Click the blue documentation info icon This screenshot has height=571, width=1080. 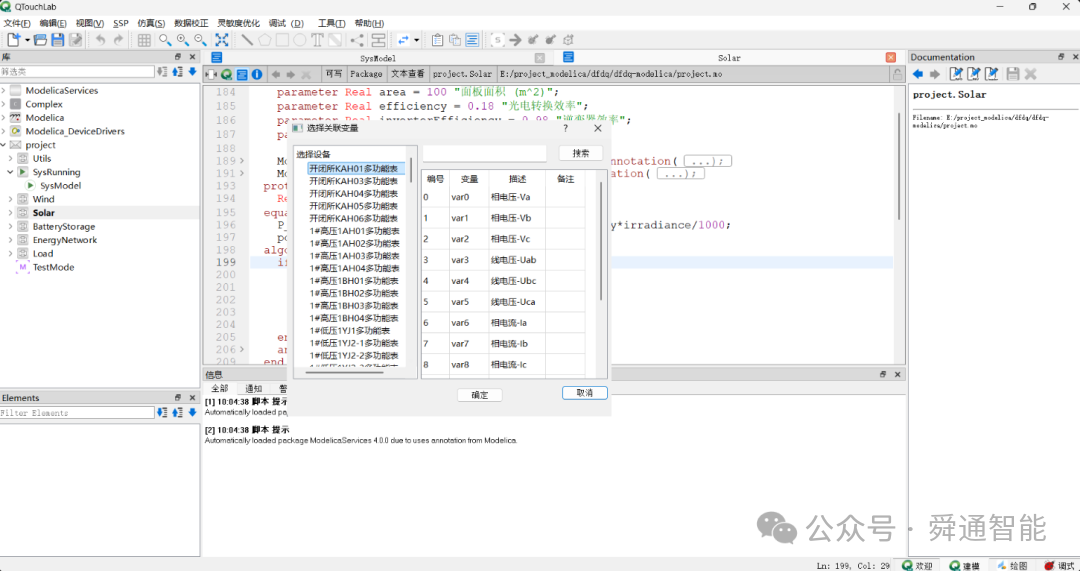(256, 74)
